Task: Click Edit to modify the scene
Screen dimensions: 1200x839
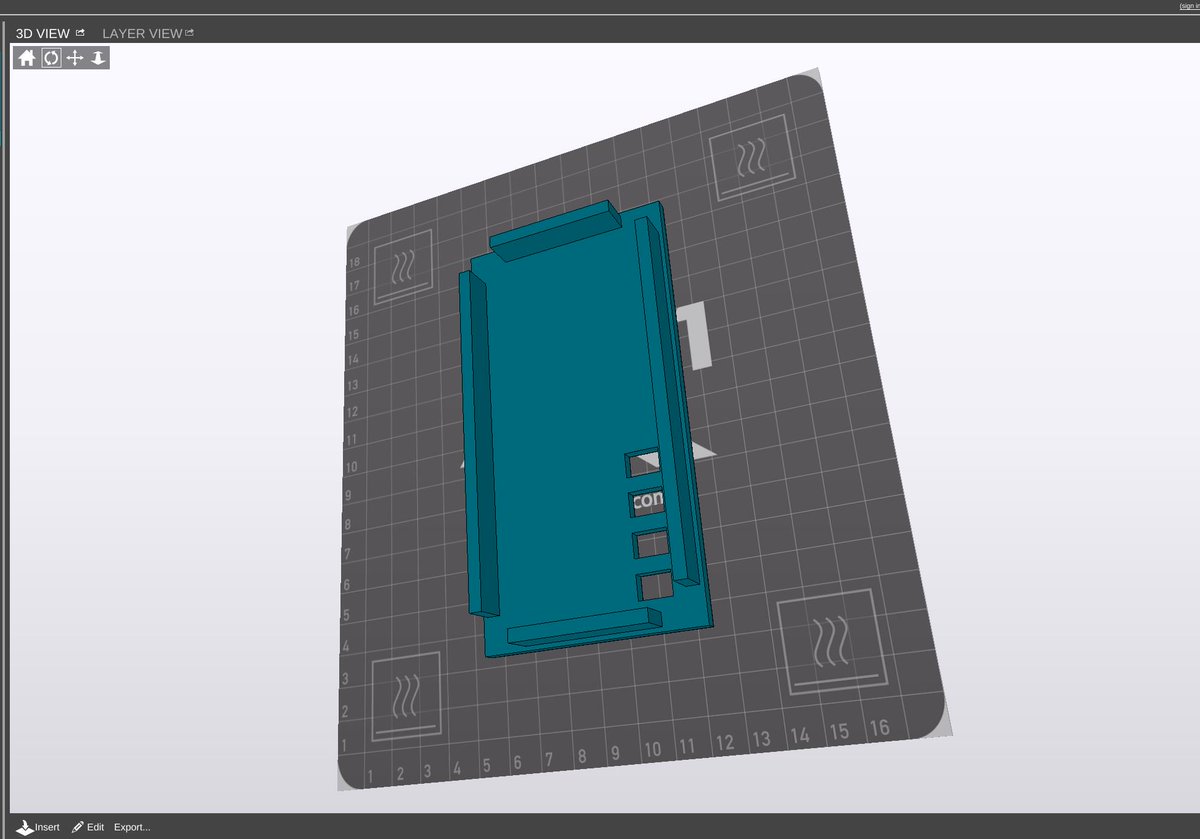Action: (95, 827)
